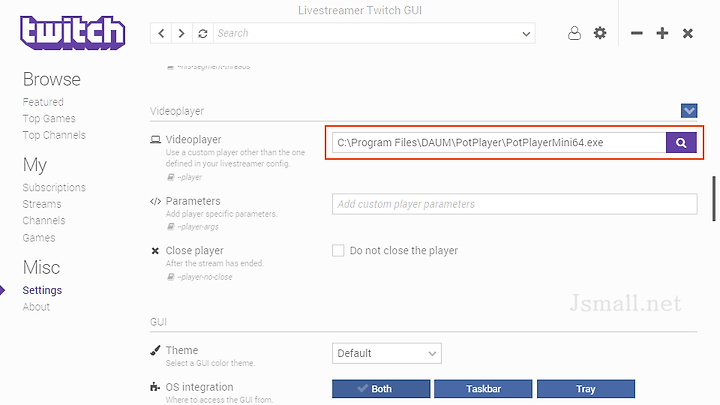Open the user account icon

point(574,33)
